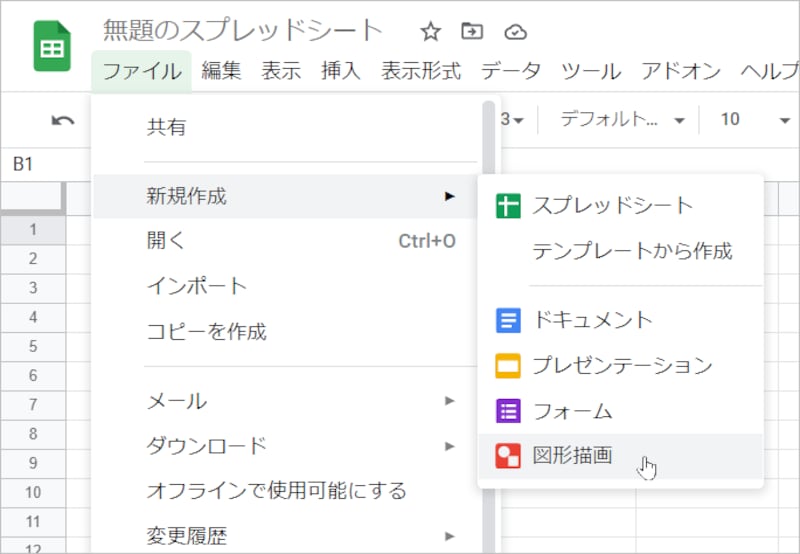800x554 pixels.
Task: Select row header 7
Action: tap(33, 405)
